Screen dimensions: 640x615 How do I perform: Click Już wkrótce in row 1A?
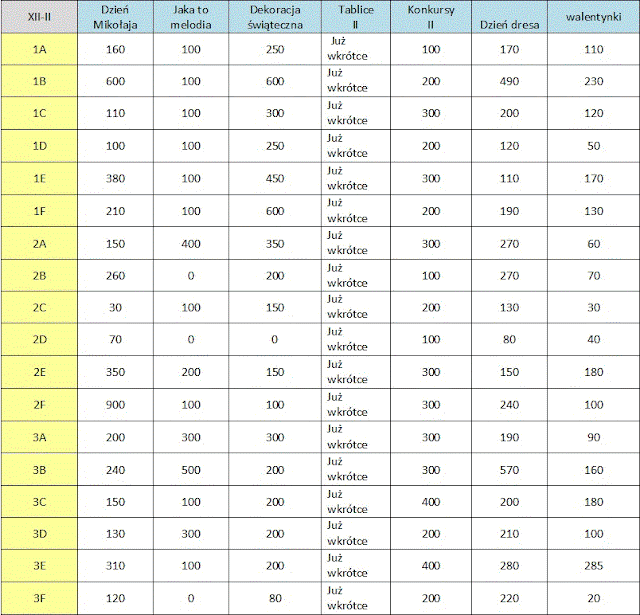pos(347,49)
